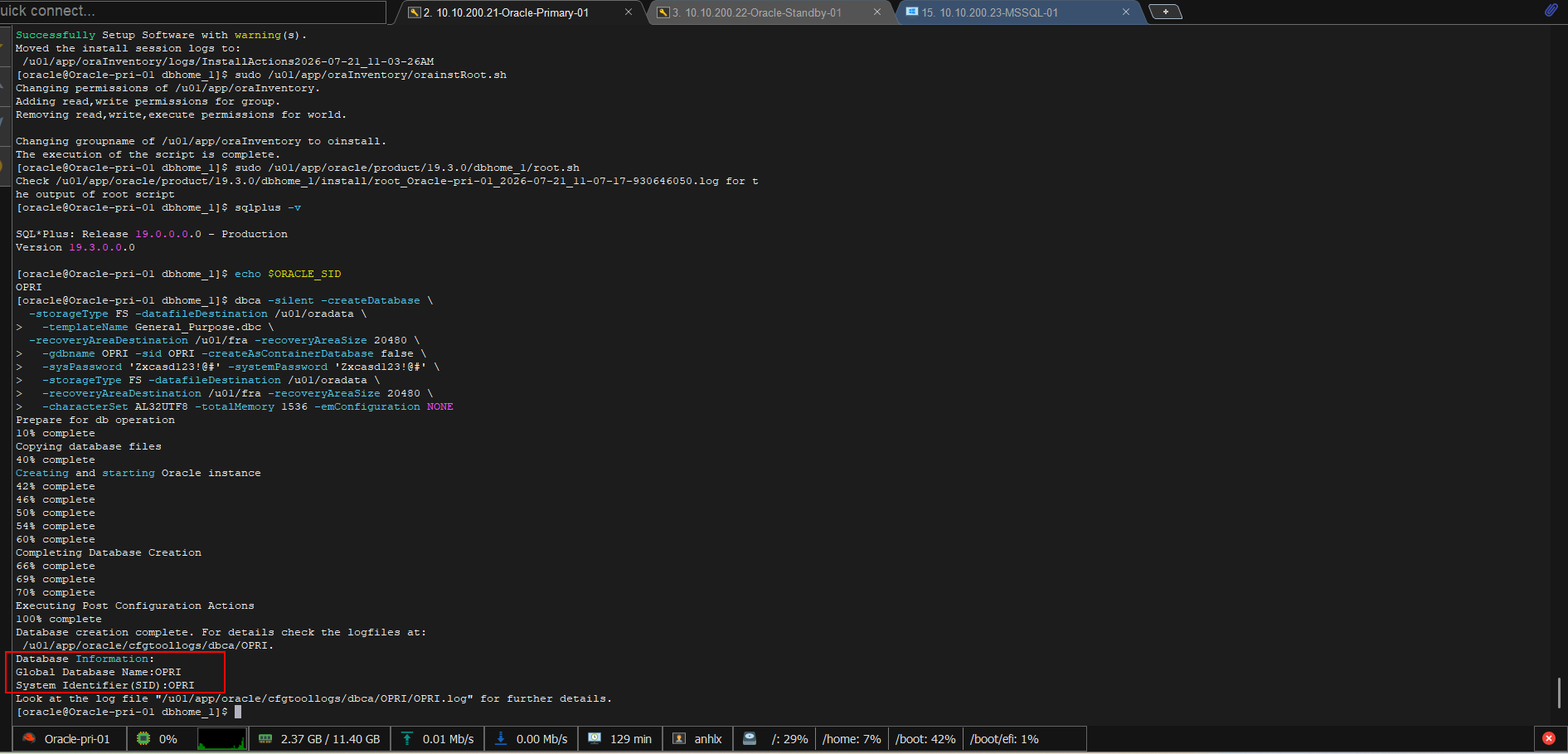1568x754 pixels.
Task: Click the user icon next to anhlx
Action: (679, 738)
